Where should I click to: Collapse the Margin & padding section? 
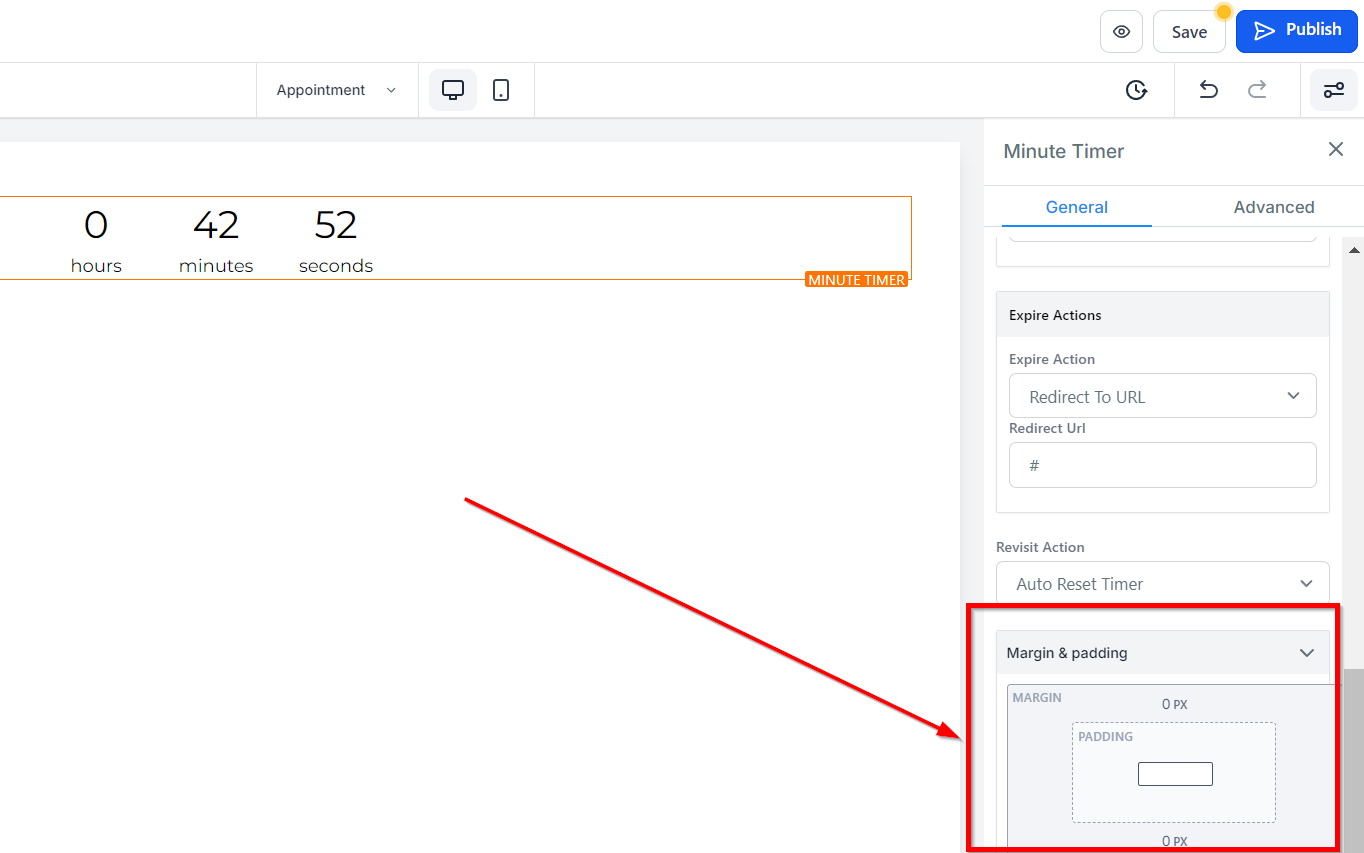pos(1306,653)
